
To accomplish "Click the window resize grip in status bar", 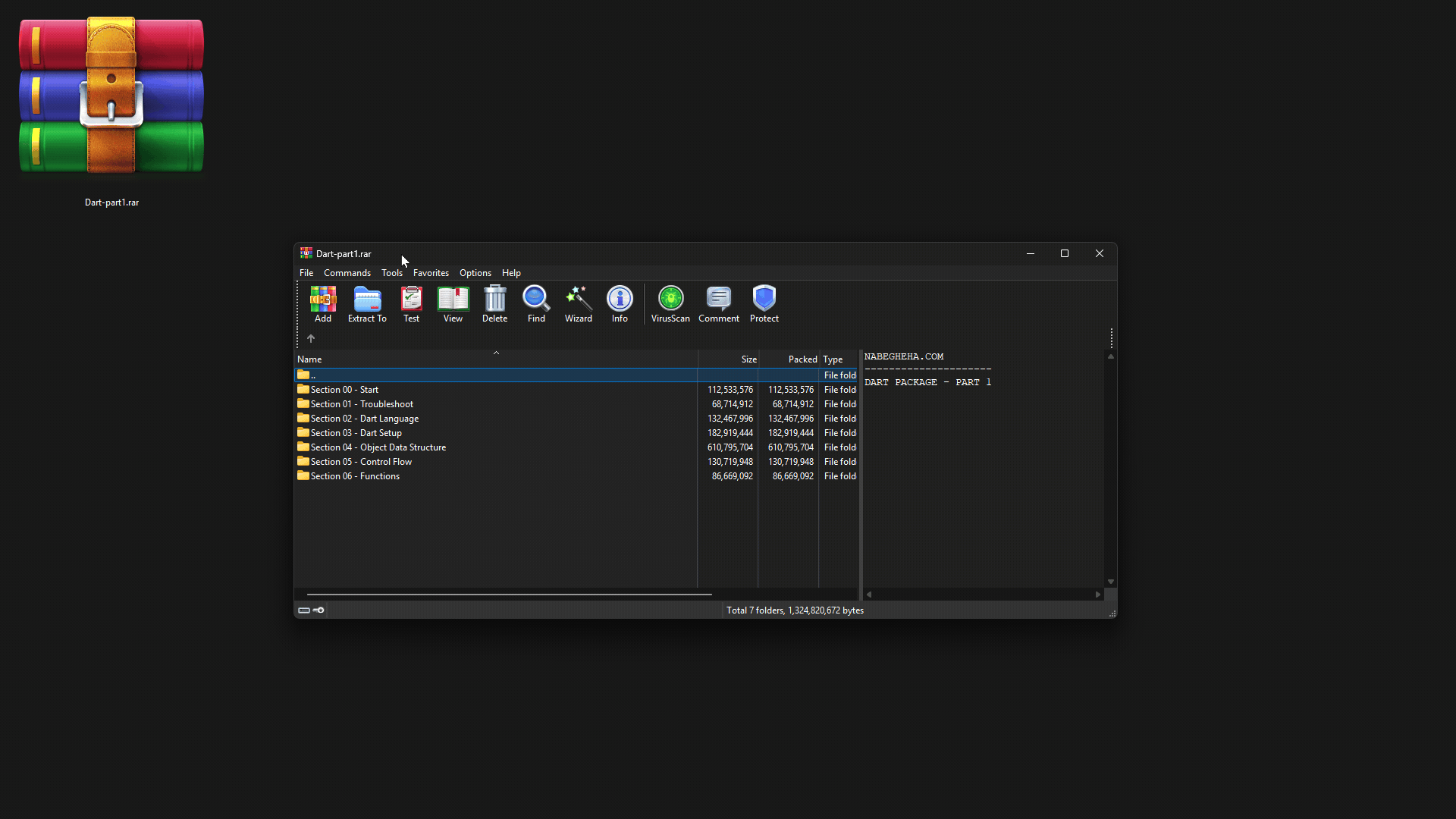I will [1112, 613].
